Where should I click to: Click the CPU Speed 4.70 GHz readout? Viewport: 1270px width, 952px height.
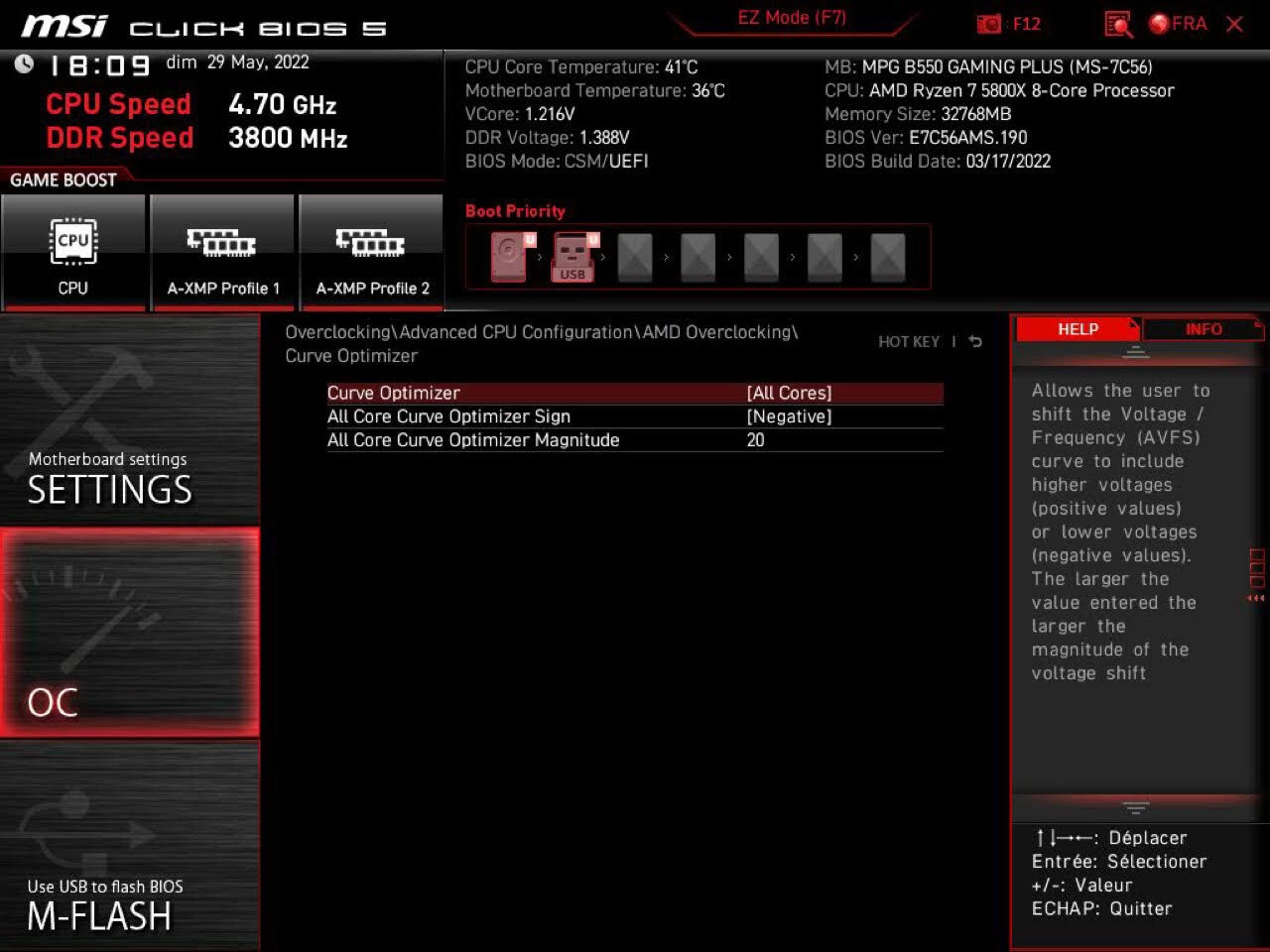pyautogui.click(x=191, y=104)
